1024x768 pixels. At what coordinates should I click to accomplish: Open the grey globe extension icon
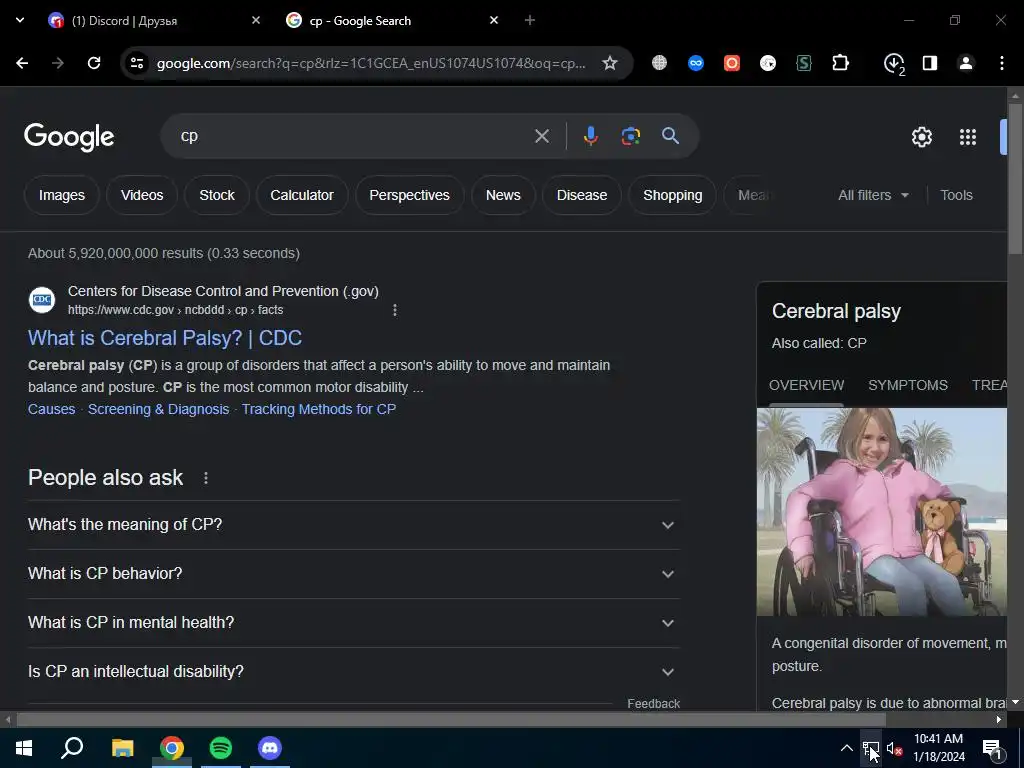[660, 63]
